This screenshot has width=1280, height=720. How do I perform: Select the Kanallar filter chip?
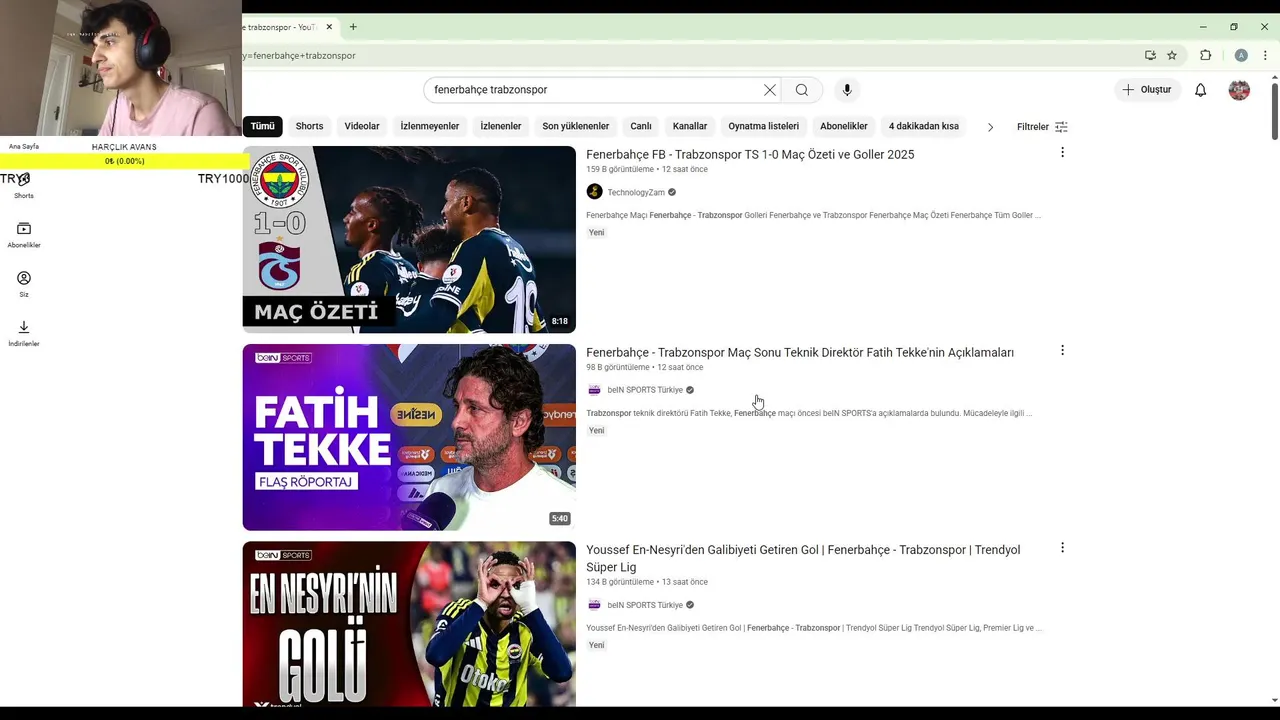(690, 127)
